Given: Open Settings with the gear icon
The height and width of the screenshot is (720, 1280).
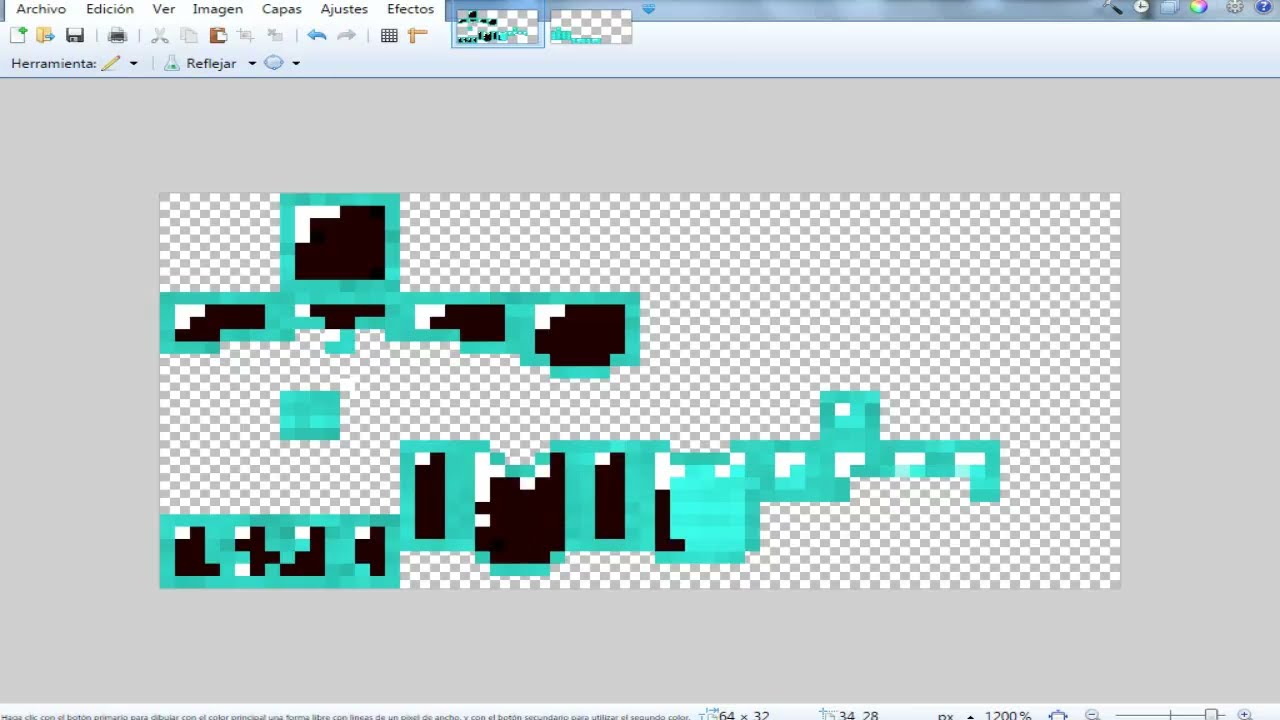Looking at the screenshot, I should point(1235,8).
